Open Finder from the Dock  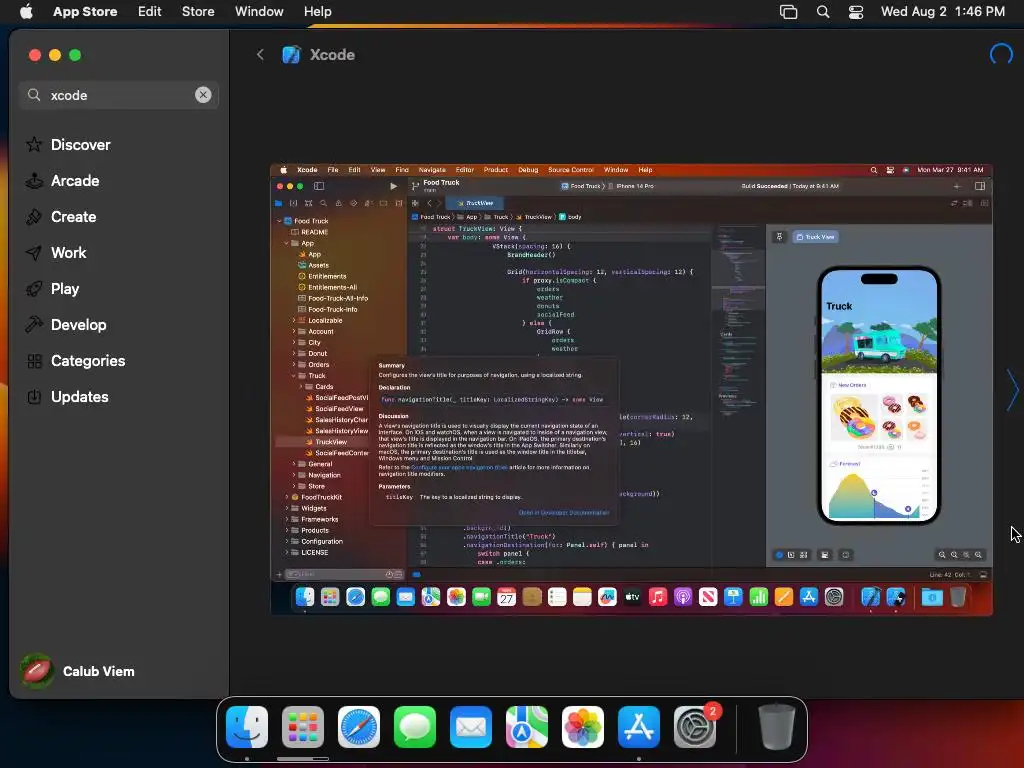pos(247,727)
